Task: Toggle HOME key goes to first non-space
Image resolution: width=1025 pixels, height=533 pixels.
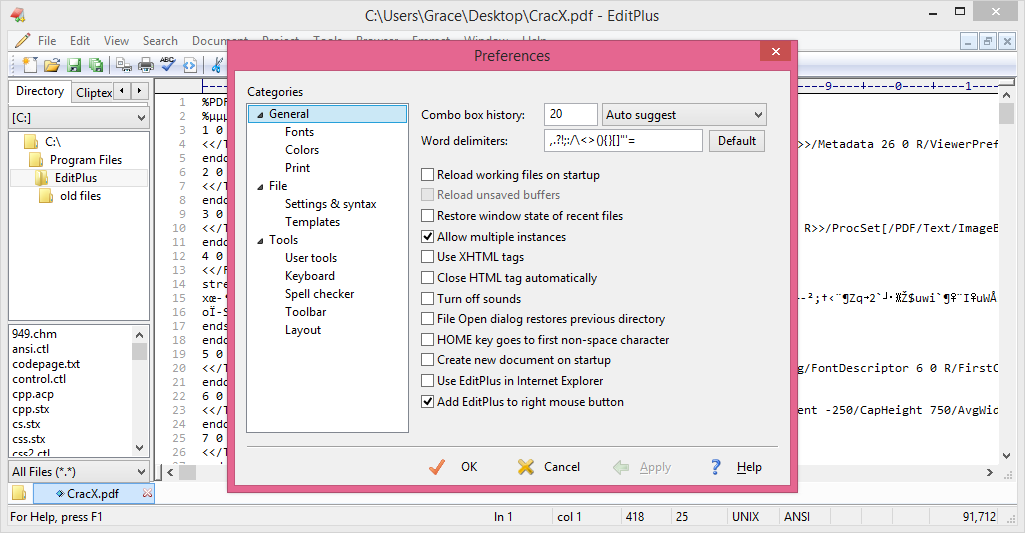Action: point(428,340)
